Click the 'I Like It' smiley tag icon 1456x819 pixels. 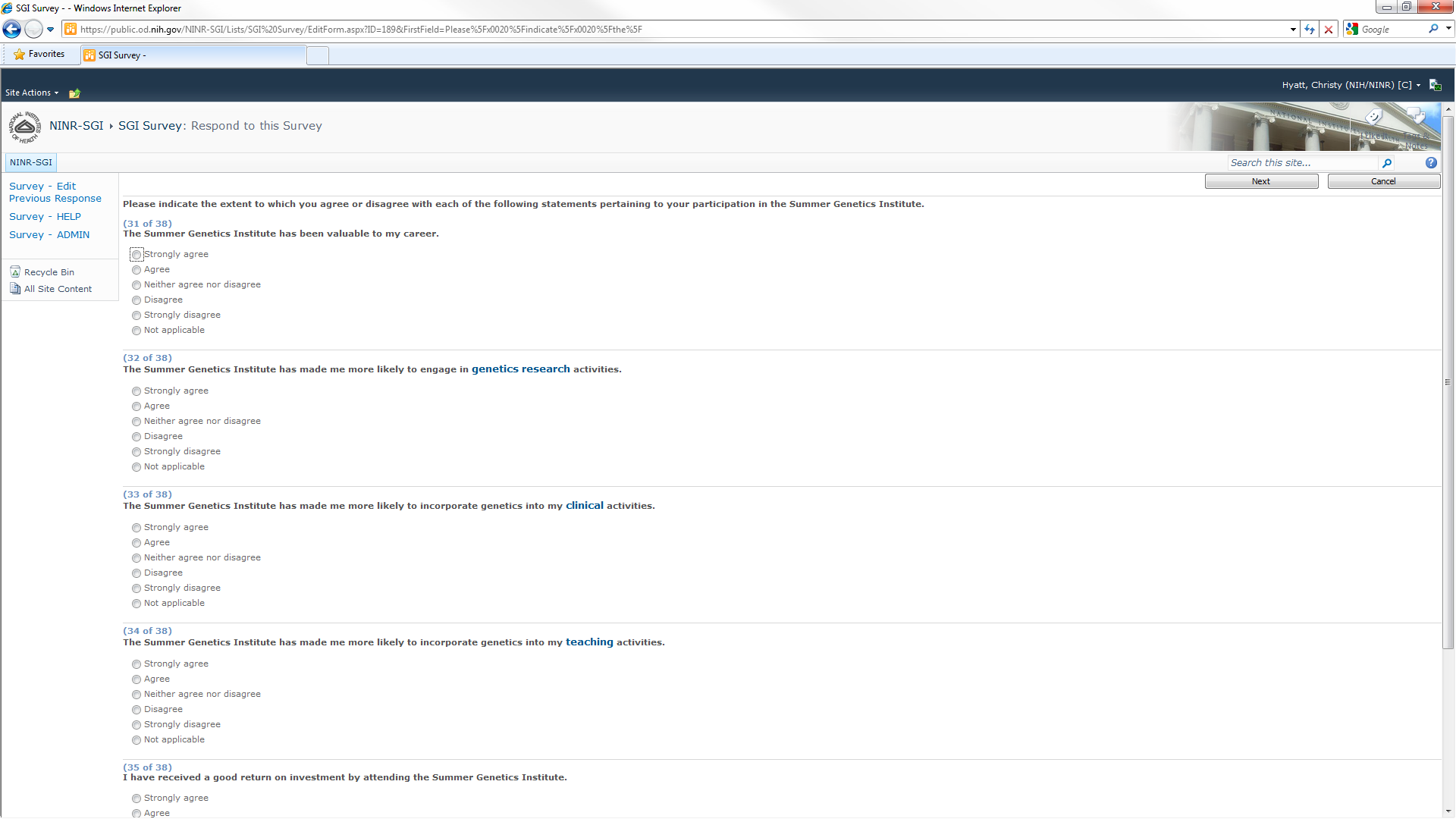pos(1374,118)
